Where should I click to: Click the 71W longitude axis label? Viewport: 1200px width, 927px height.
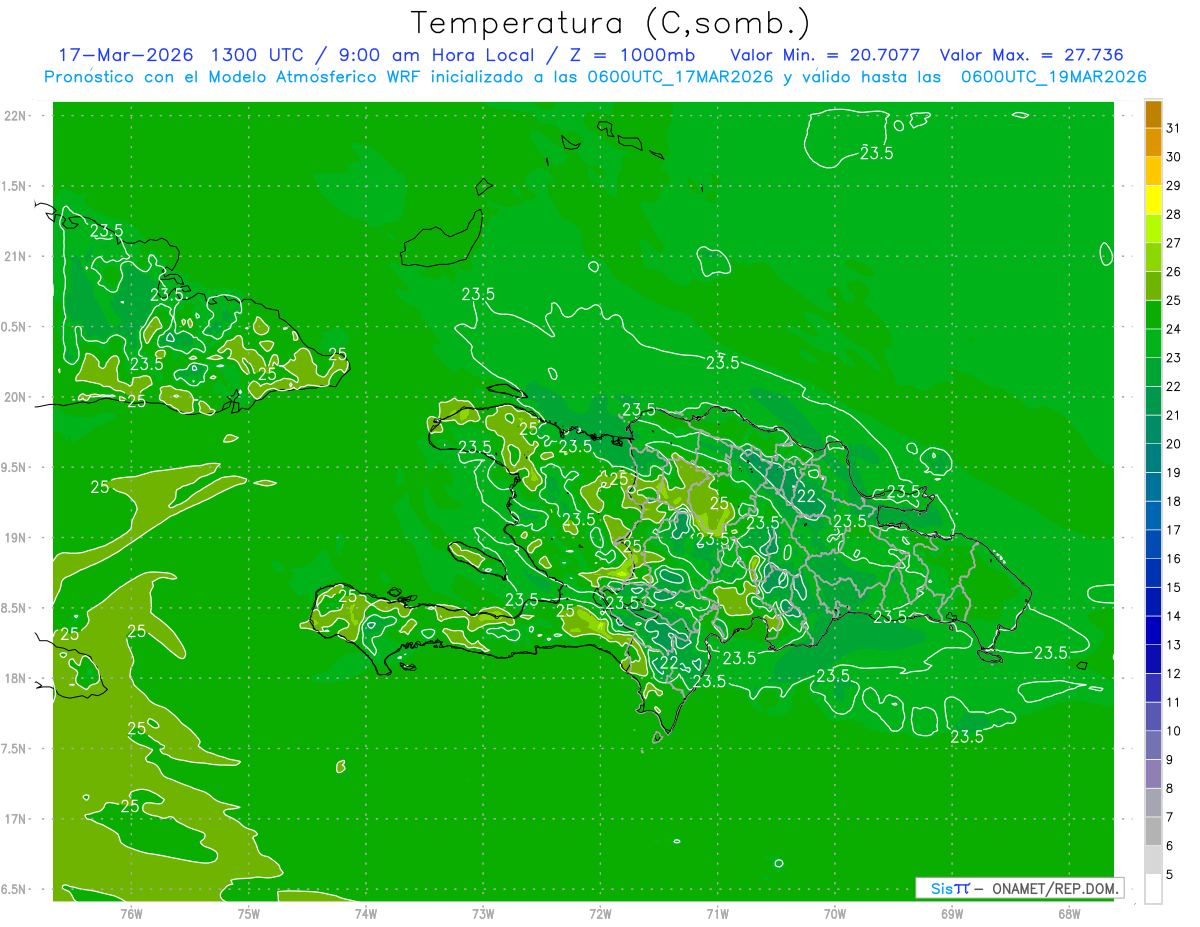(x=717, y=913)
